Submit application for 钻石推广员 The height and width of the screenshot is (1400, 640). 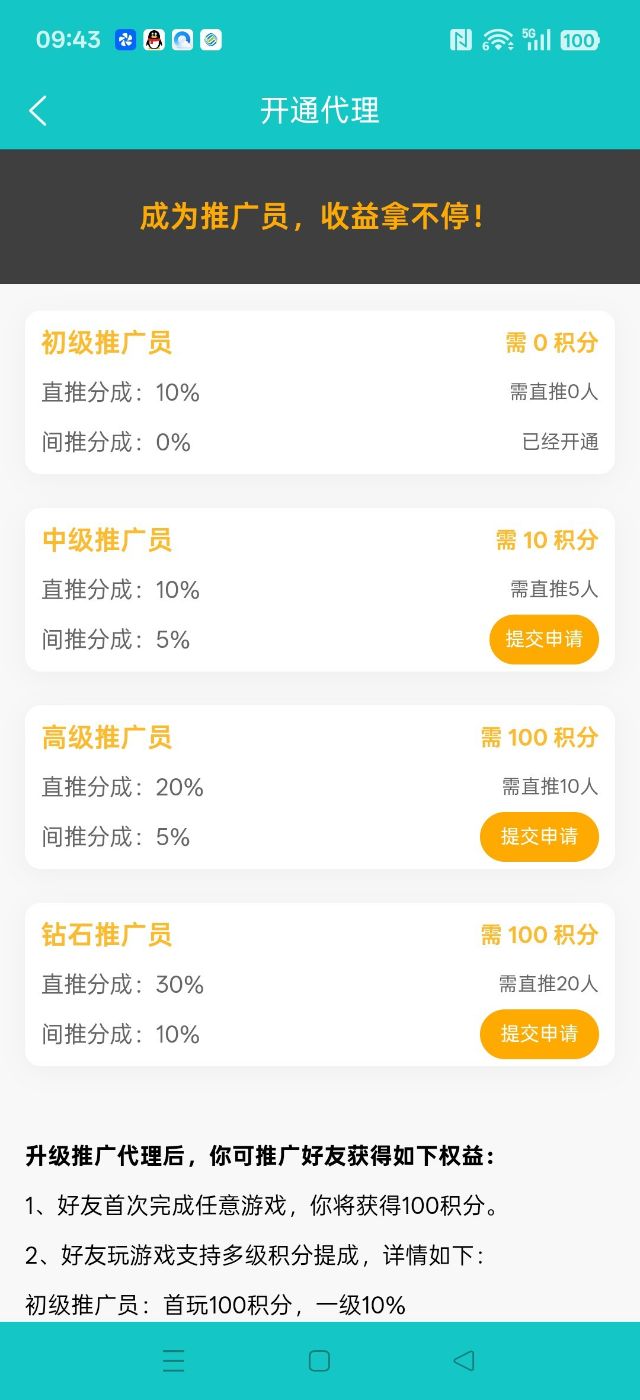pos(539,1034)
